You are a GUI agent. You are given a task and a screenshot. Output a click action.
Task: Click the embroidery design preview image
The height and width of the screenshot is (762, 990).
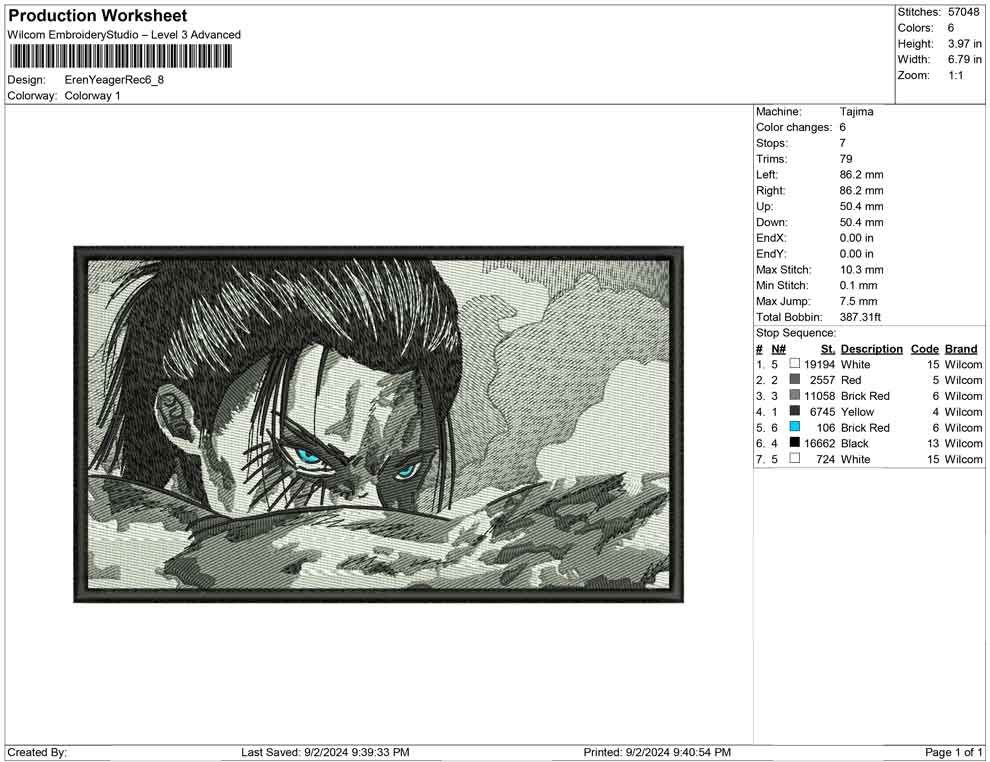pos(378,424)
